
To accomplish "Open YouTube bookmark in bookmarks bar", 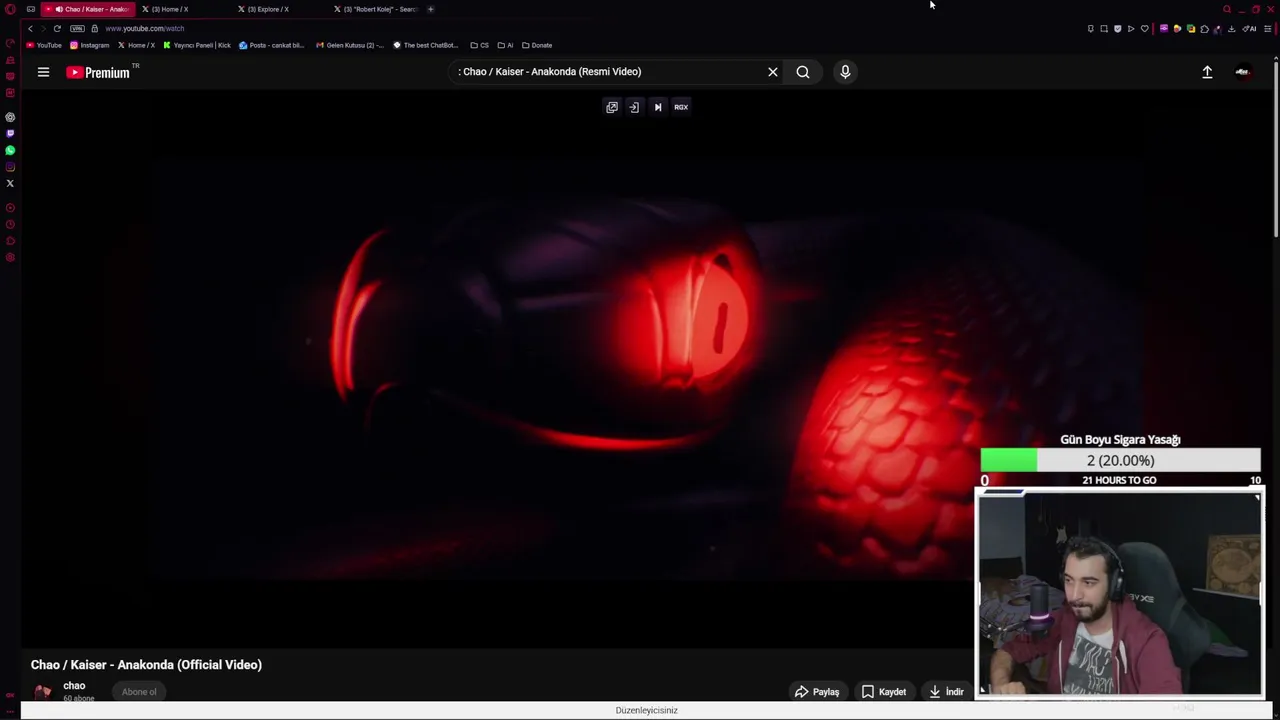I will click(x=44, y=45).
